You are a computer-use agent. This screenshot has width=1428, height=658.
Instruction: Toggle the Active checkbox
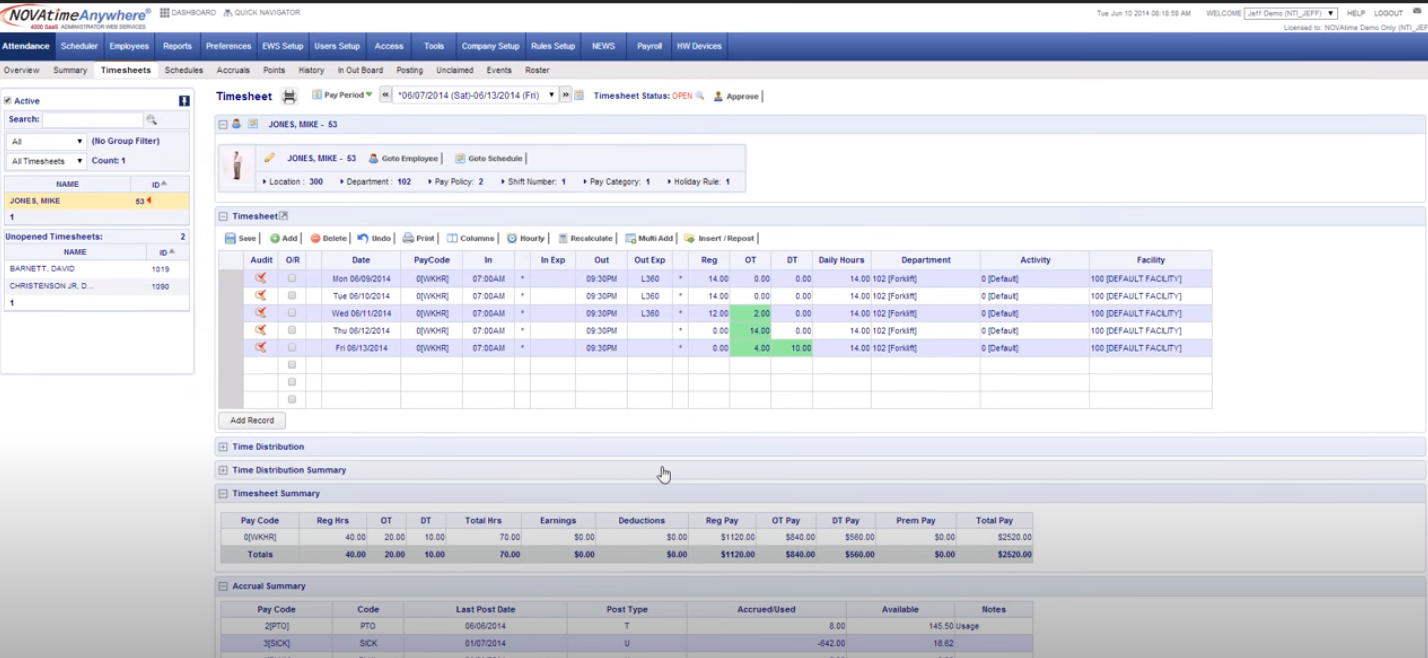[x=8, y=101]
